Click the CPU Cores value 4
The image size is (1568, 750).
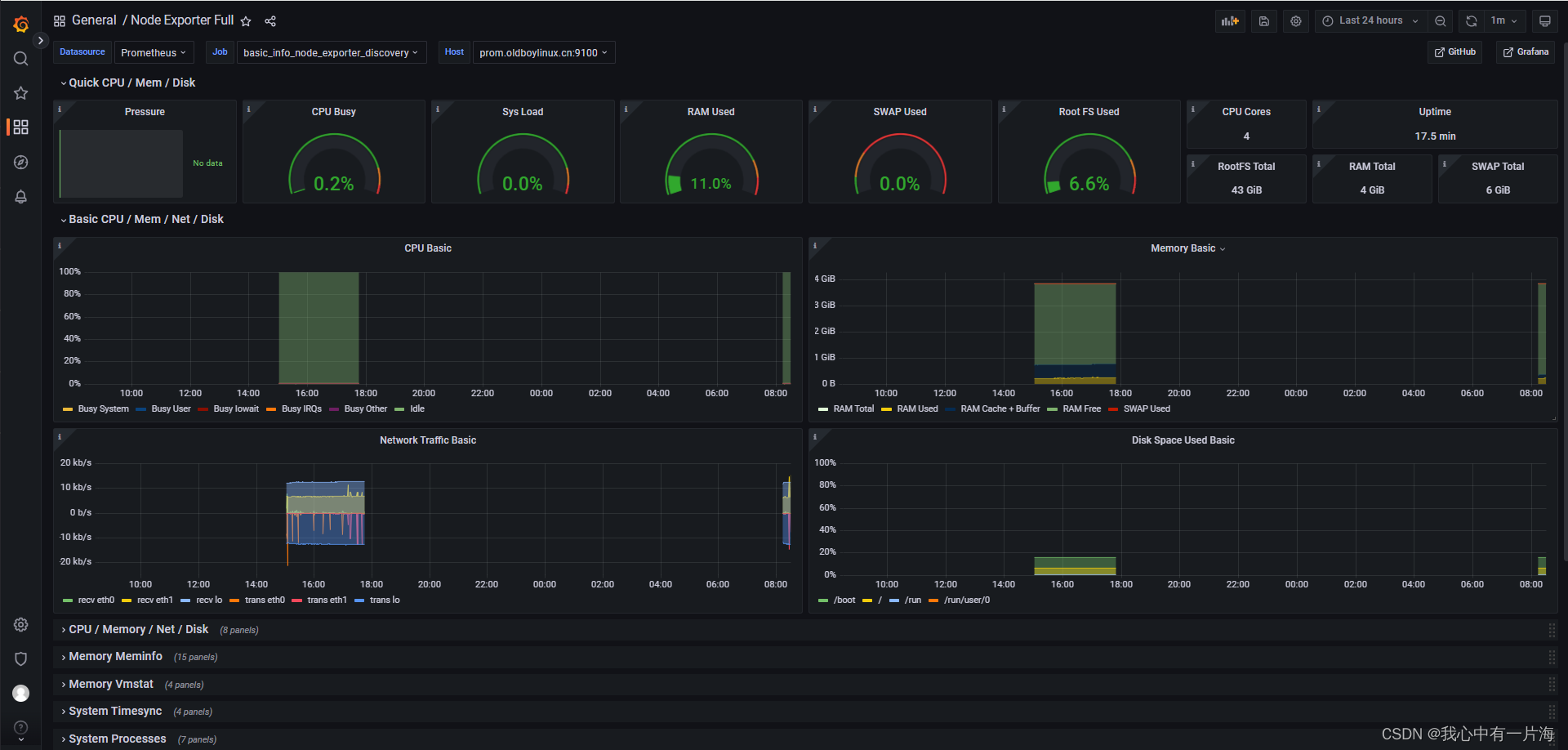pos(1246,136)
